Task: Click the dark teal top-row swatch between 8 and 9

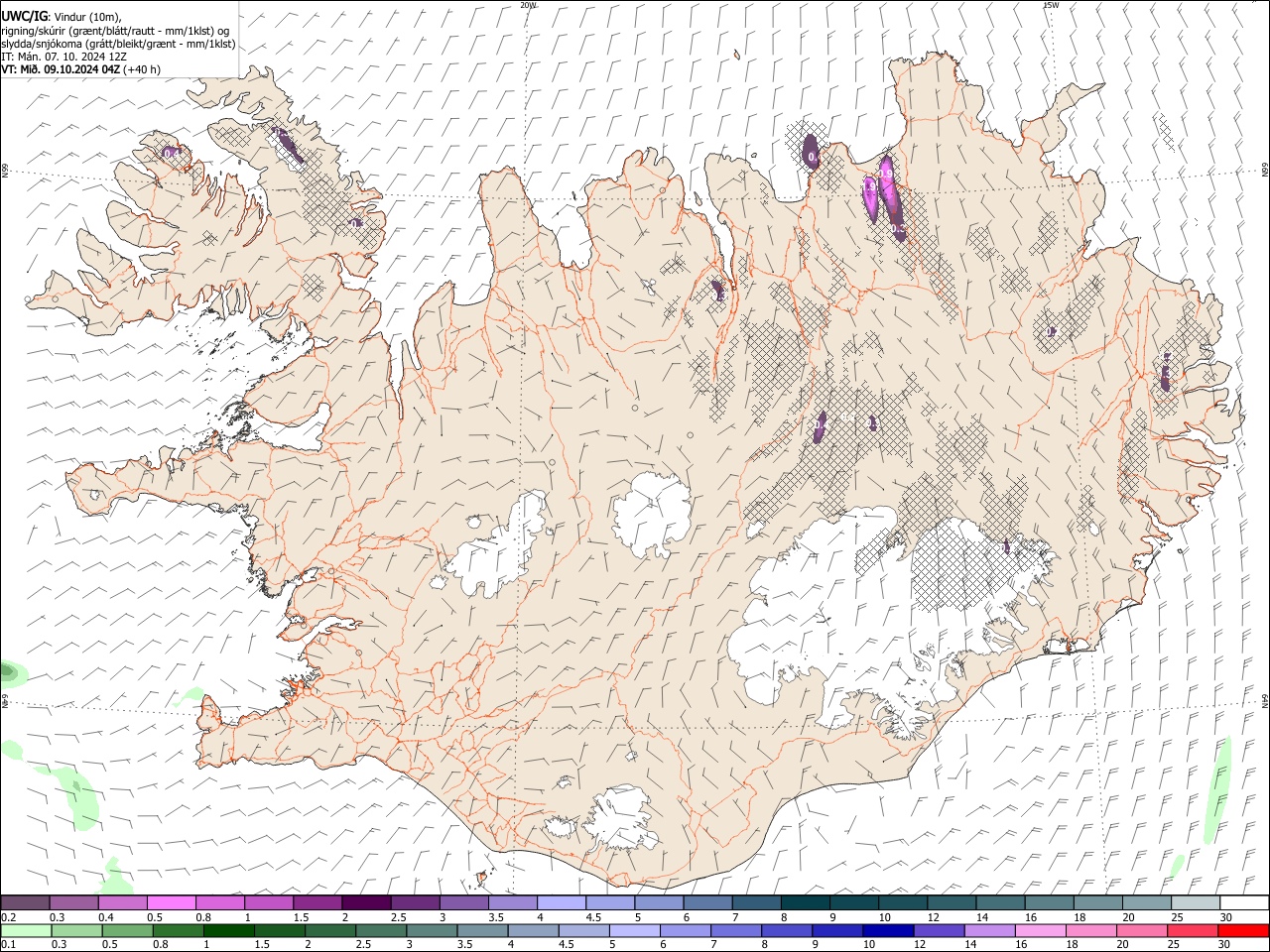Action: click(805, 902)
